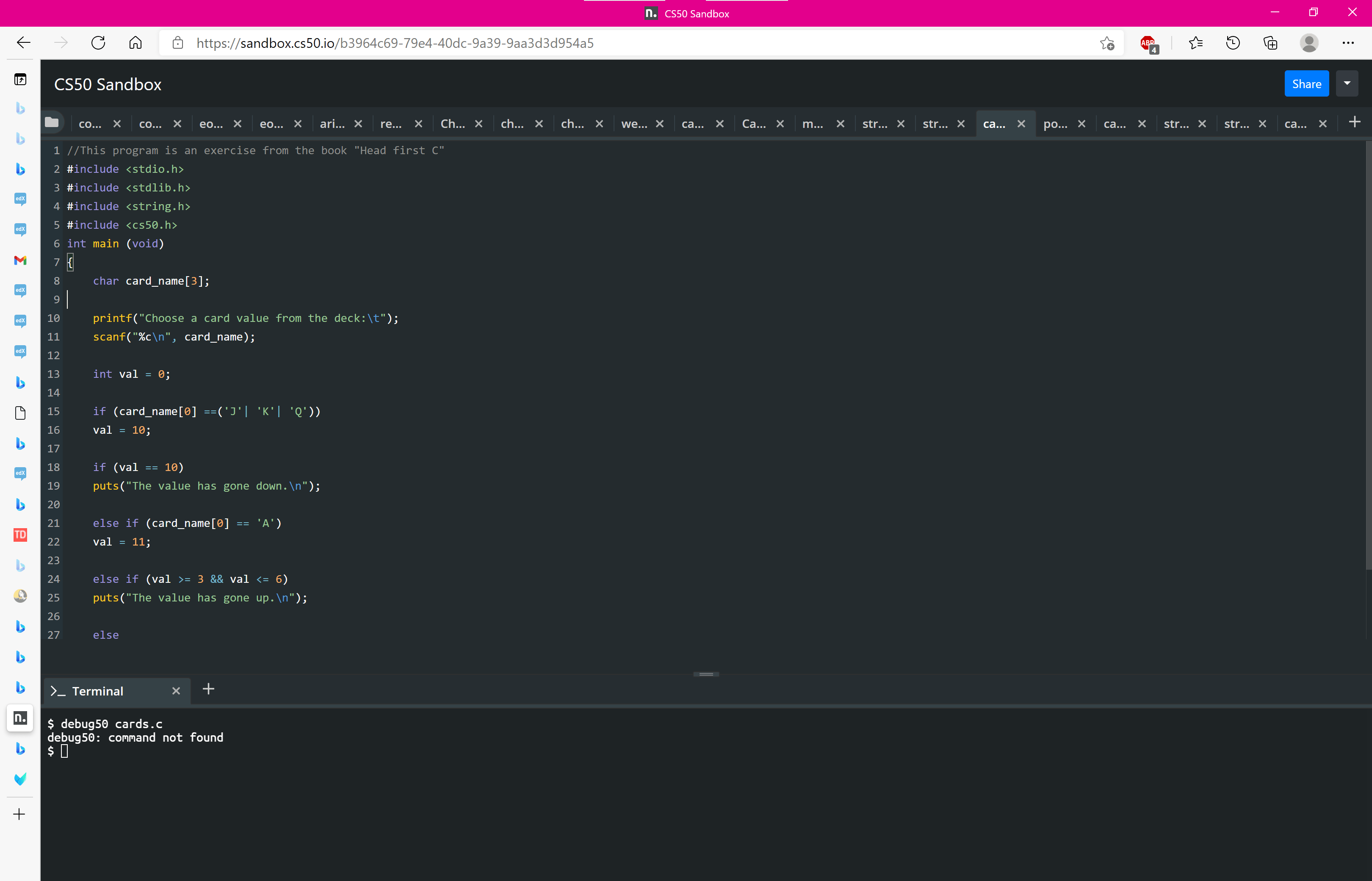This screenshot has width=1372, height=881.
Task: Go to the browser Home page
Action: click(136, 43)
